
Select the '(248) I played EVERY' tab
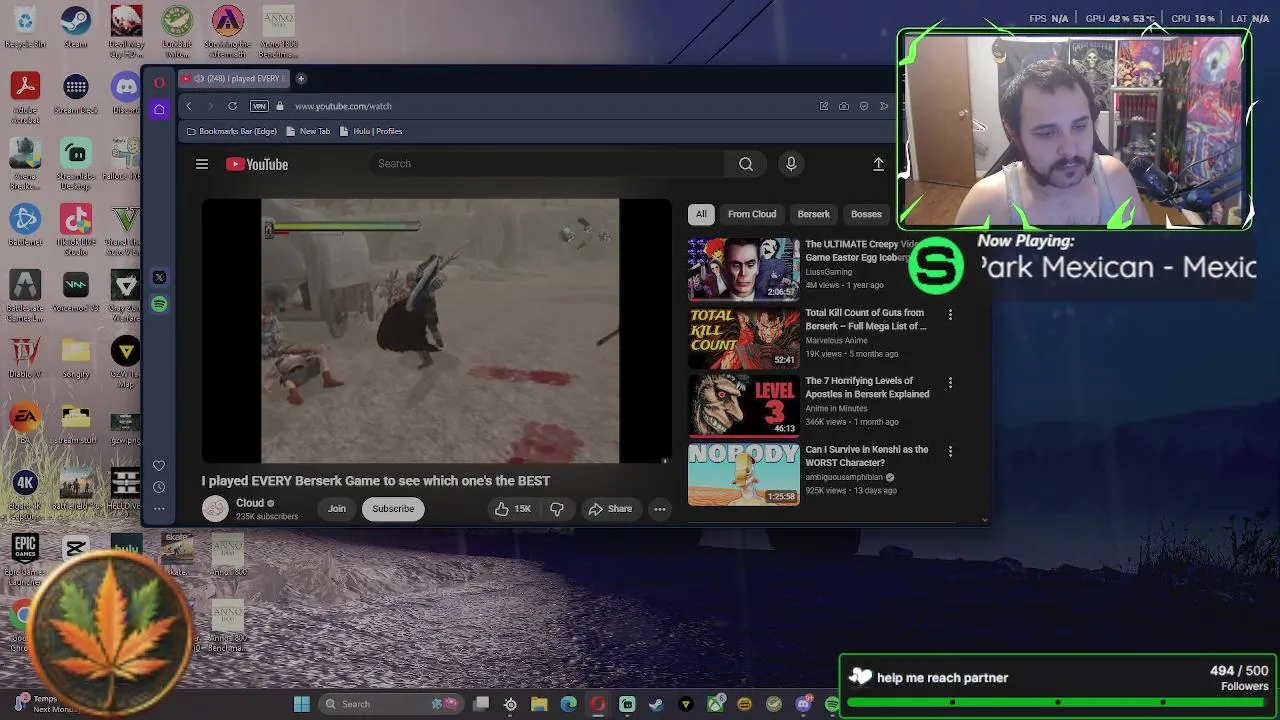pos(234,78)
